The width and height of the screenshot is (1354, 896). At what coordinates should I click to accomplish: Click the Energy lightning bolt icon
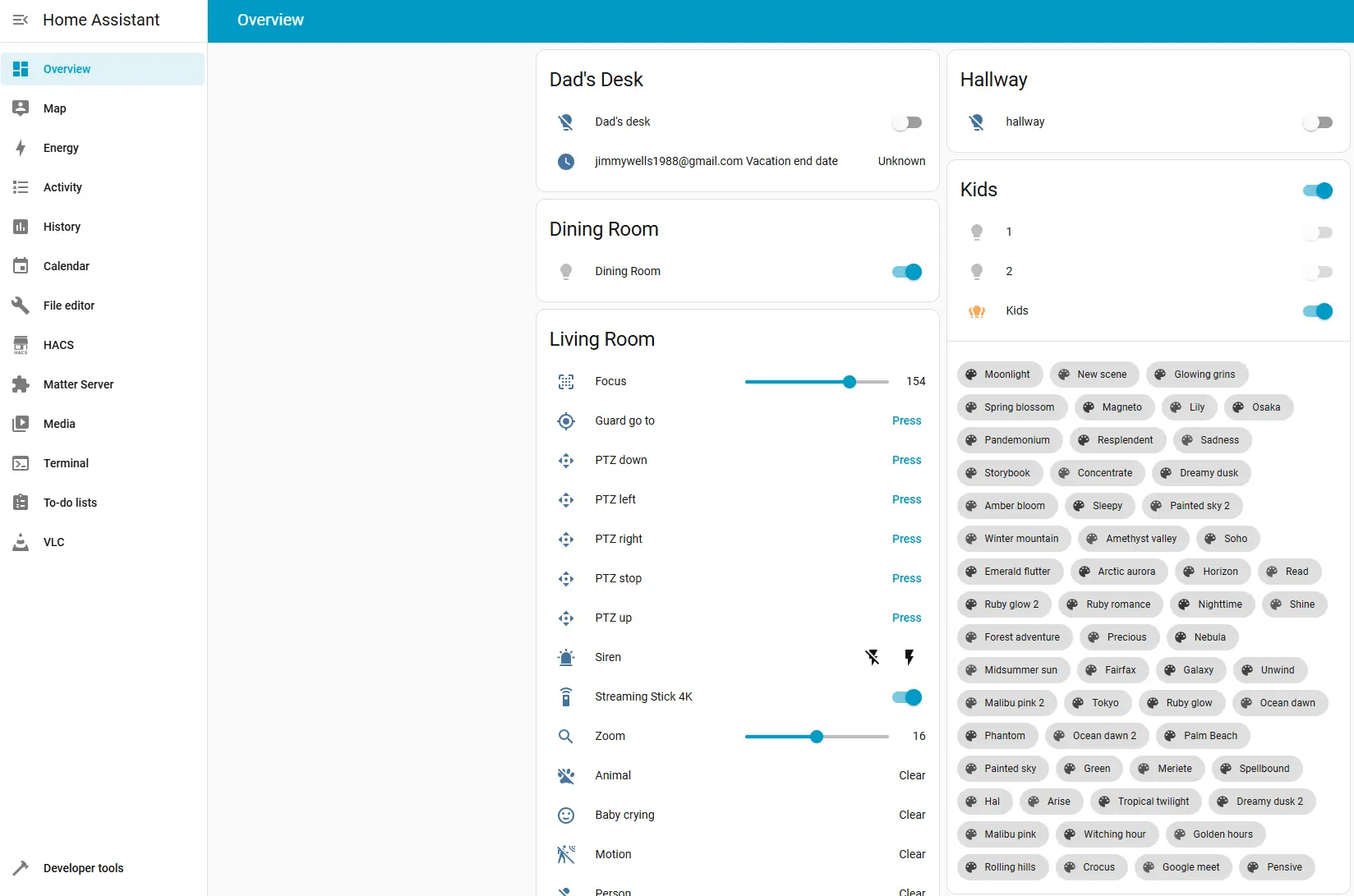(x=21, y=148)
